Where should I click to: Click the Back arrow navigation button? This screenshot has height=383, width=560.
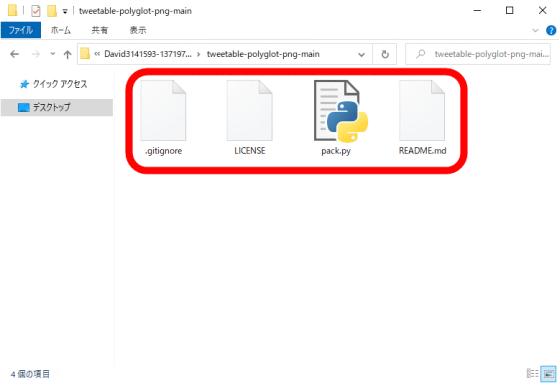click(15, 54)
